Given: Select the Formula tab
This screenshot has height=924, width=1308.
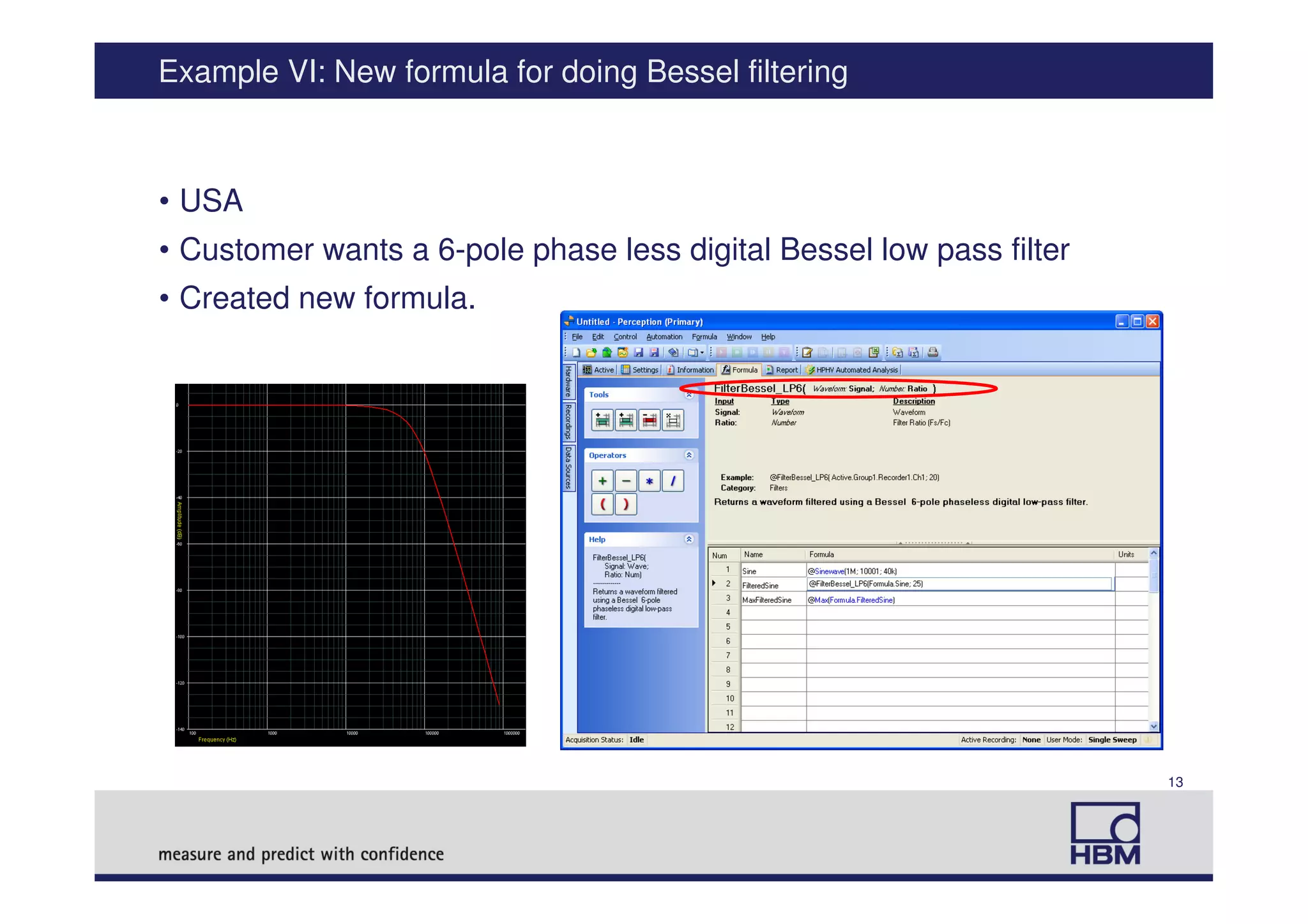Looking at the screenshot, I should point(740,370).
